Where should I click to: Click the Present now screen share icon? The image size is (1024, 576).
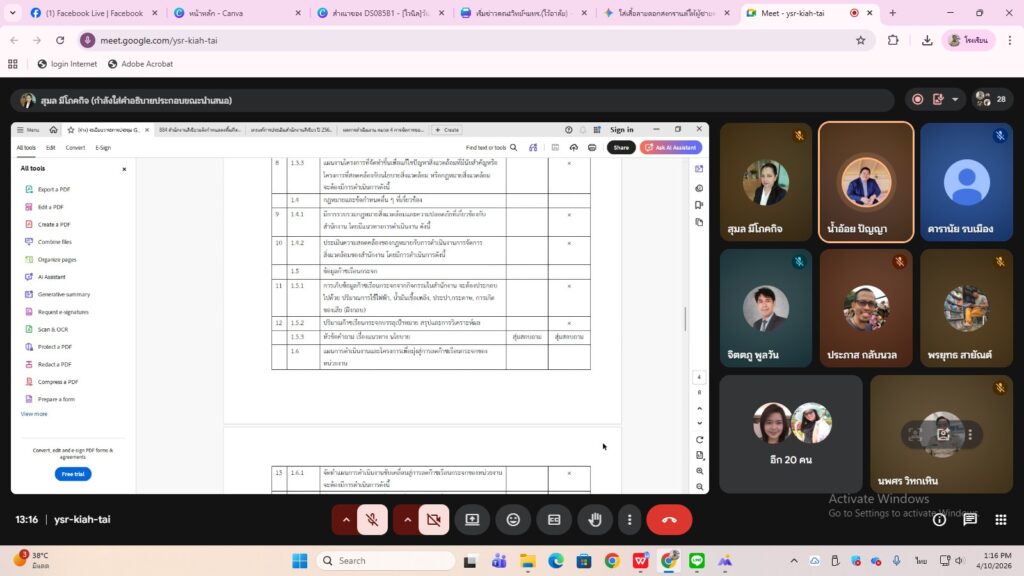(472, 520)
